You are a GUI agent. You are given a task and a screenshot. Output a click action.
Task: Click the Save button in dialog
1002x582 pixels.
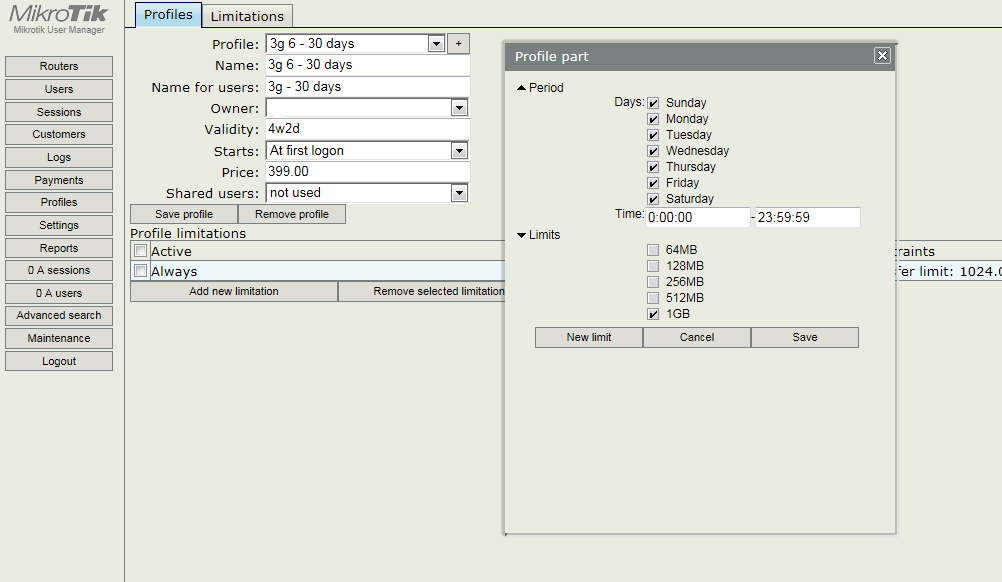[x=804, y=337]
